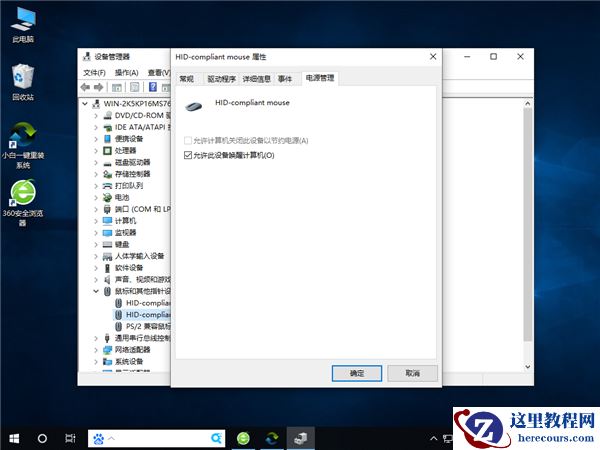600x450 pixels.
Task: Expand the 系统设备 node
Action: [x=96, y=361]
